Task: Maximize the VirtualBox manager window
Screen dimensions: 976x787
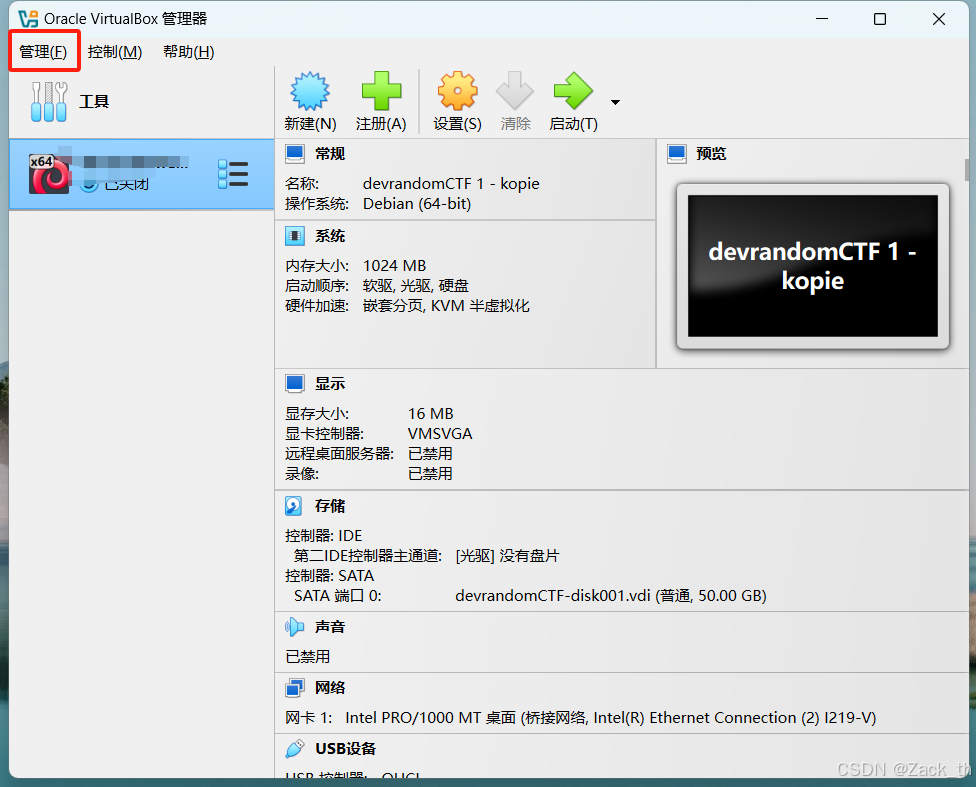Action: tap(880, 19)
